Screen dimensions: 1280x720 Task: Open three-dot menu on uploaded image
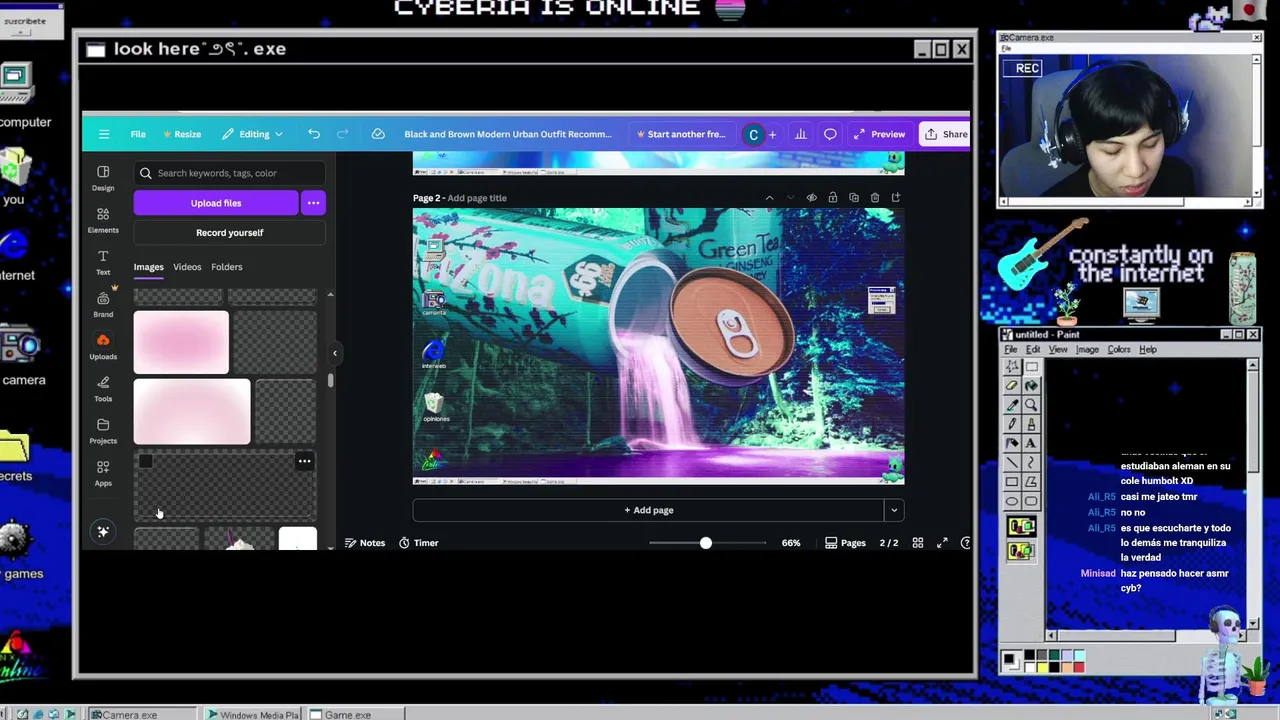tap(304, 462)
